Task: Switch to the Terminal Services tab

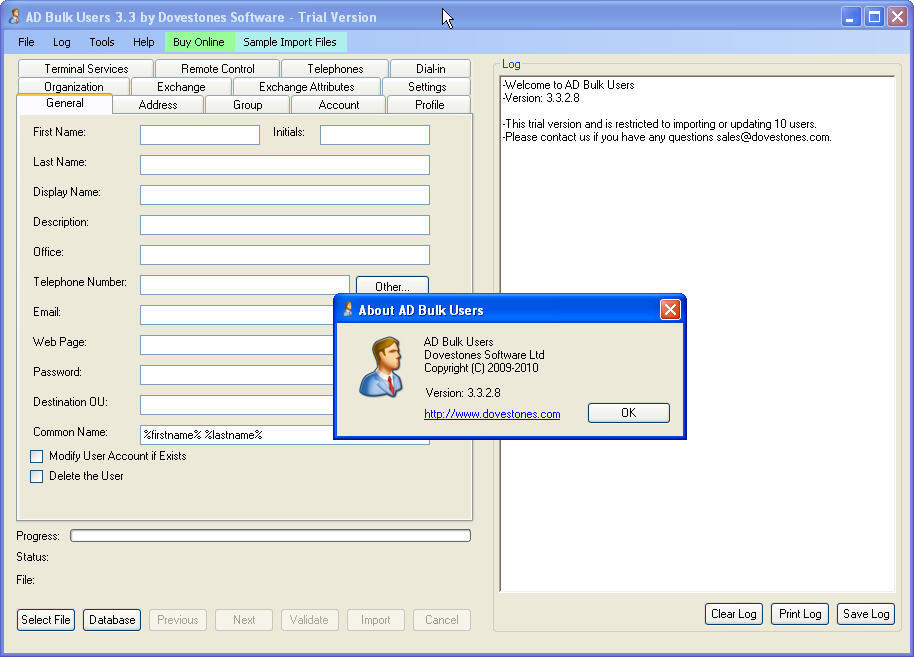Action: [86, 69]
